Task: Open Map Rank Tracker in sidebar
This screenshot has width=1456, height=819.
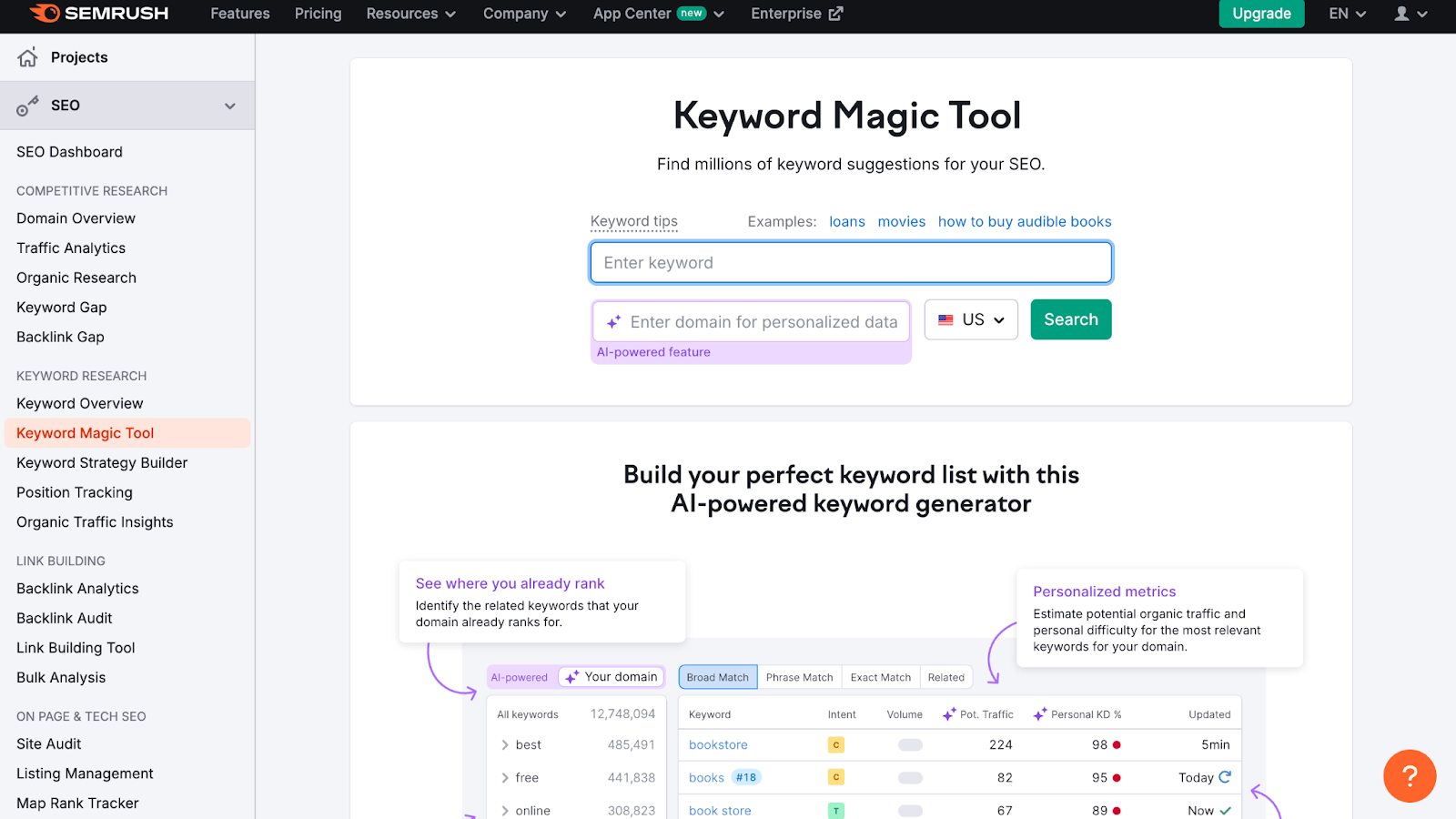Action: (x=77, y=804)
